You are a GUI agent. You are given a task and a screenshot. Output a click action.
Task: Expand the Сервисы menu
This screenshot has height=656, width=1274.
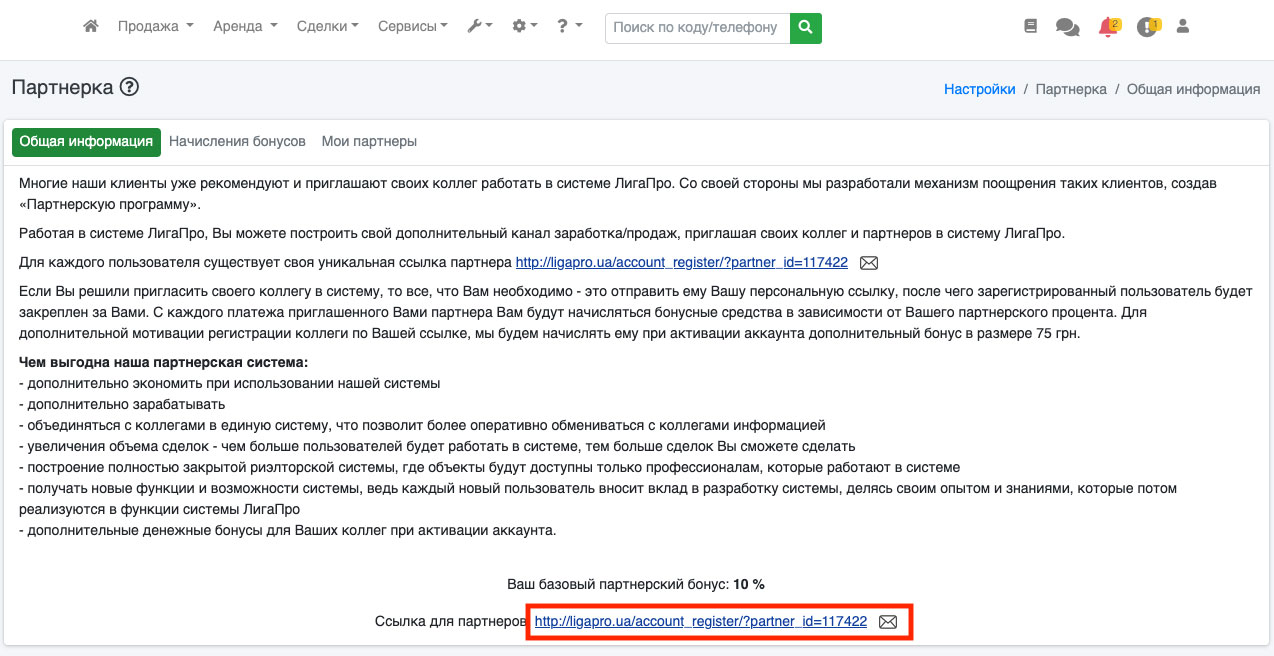(x=413, y=27)
